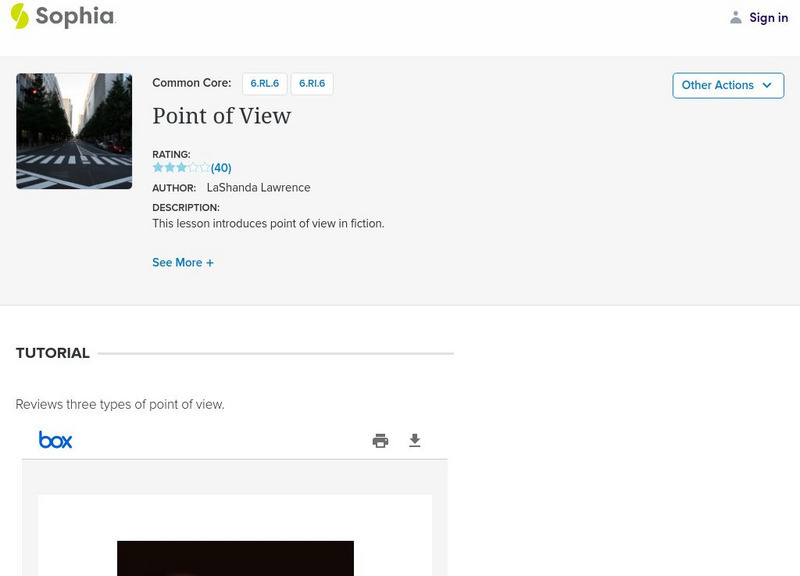Click the Other Actions chevron arrow
Screen dimensions: 800x576
[765, 86]
